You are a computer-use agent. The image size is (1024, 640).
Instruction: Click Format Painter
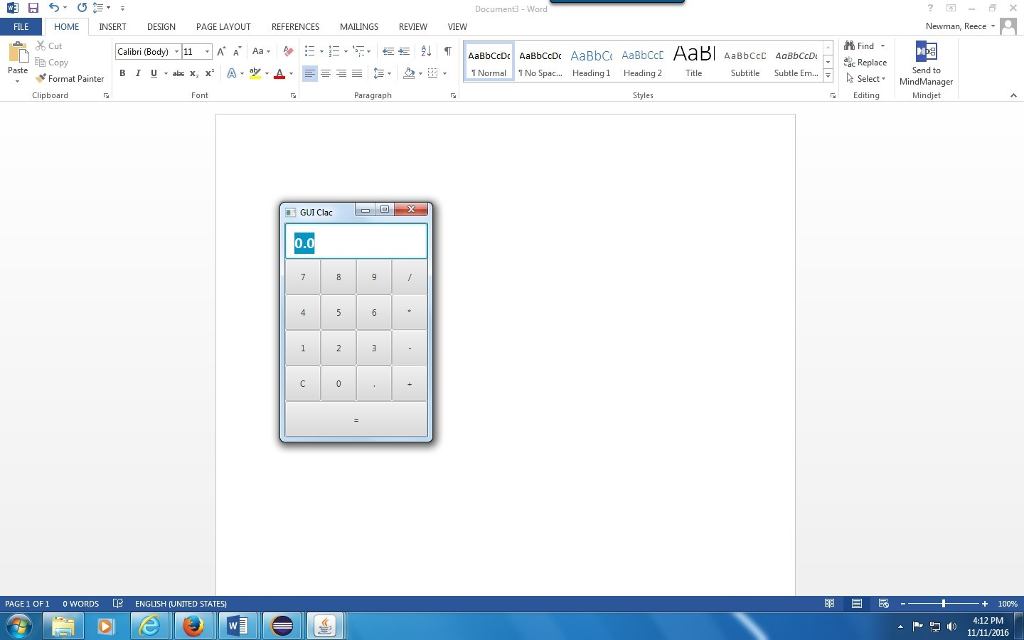point(69,78)
